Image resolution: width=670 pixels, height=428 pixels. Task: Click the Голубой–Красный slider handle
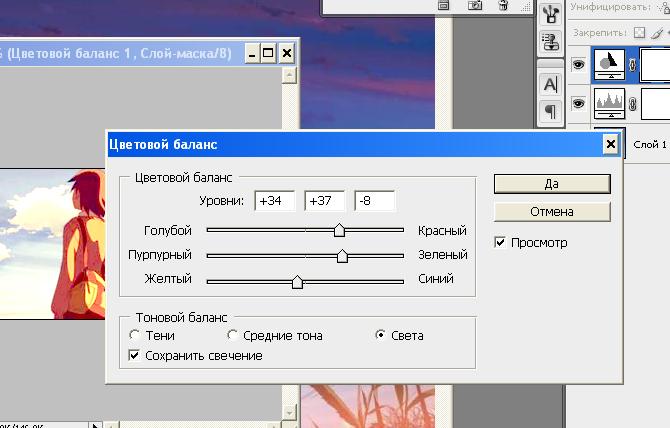(339, 230)
